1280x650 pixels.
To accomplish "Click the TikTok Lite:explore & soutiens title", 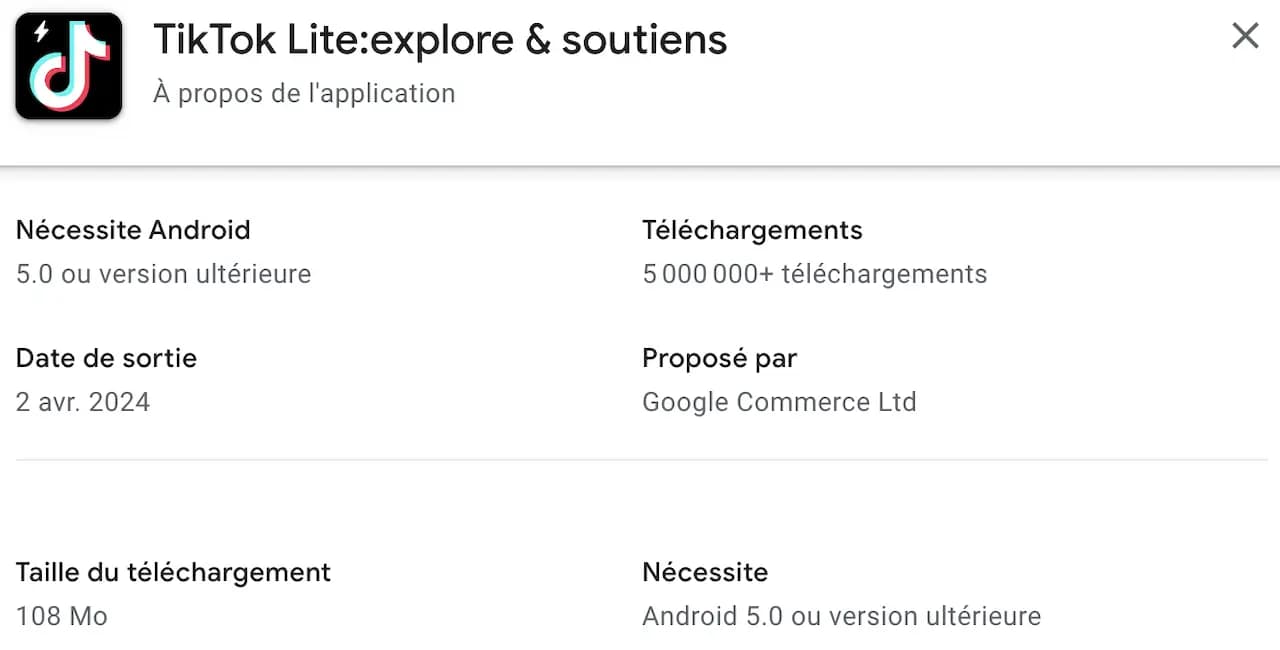I will coord(440,39).
